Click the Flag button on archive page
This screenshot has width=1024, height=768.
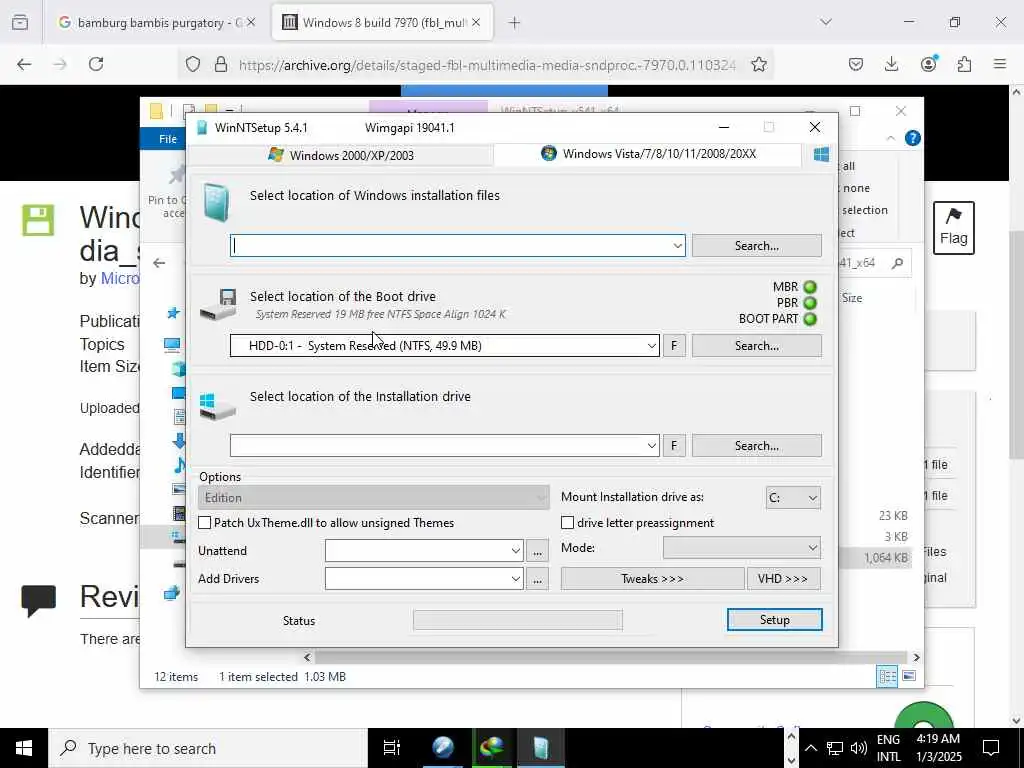point(953,227)
